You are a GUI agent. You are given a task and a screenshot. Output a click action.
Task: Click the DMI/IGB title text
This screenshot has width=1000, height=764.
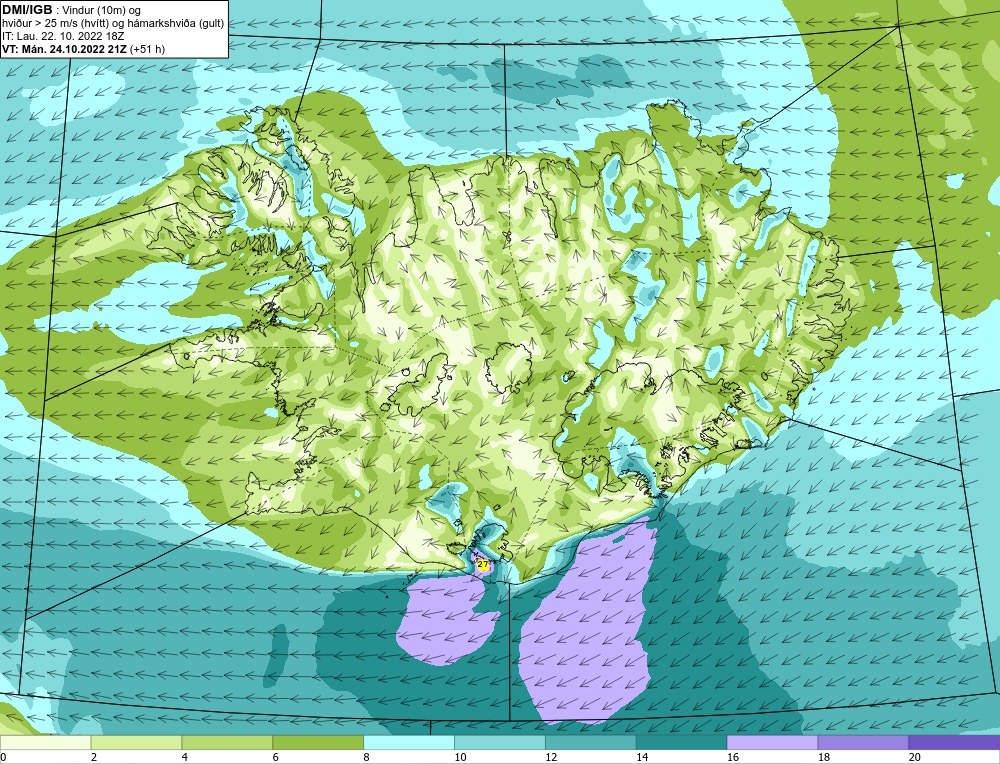tap(27, 10)
